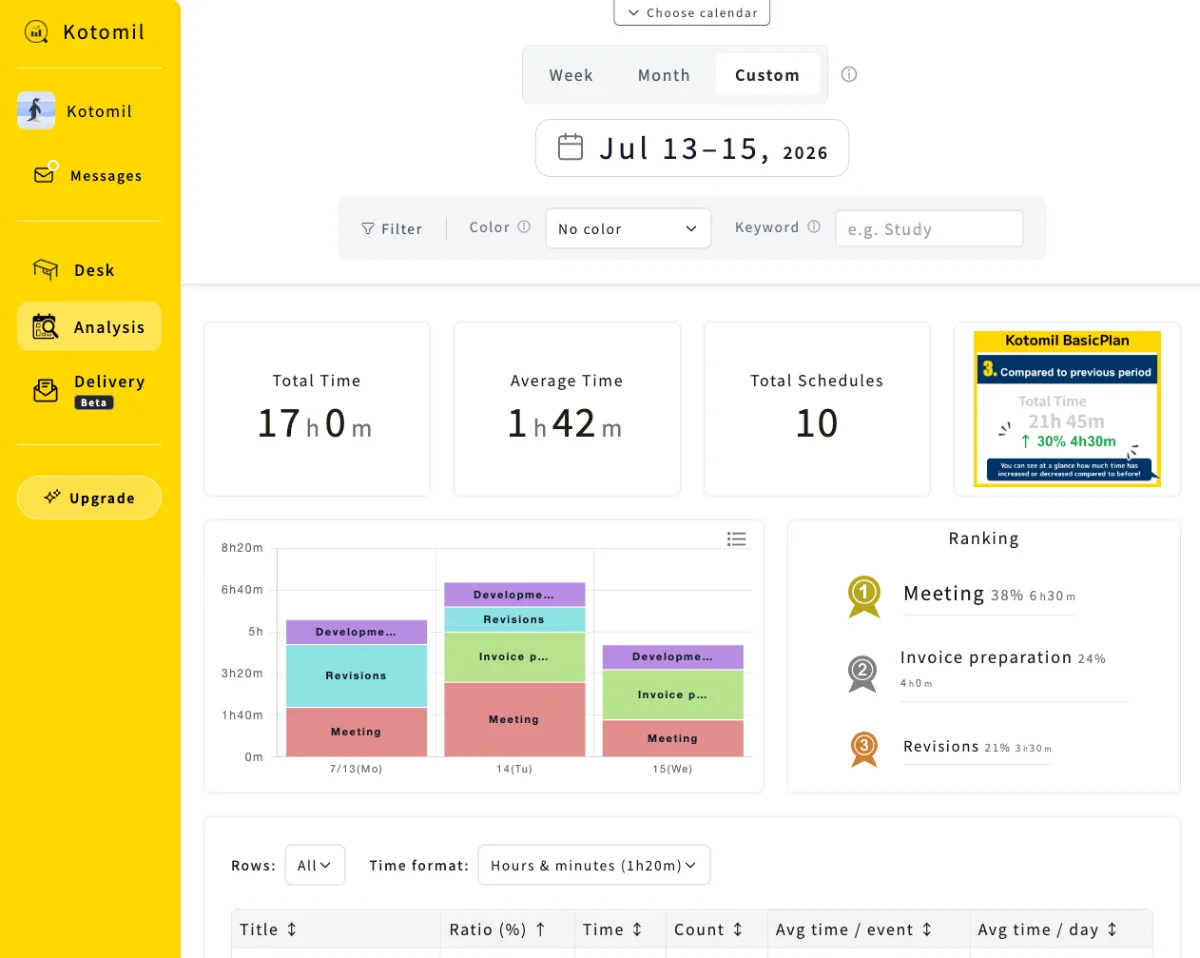Click the Total Time 17h0m card
The width and height of the screenshot is (1200, 958).
[x=317, y=409]
